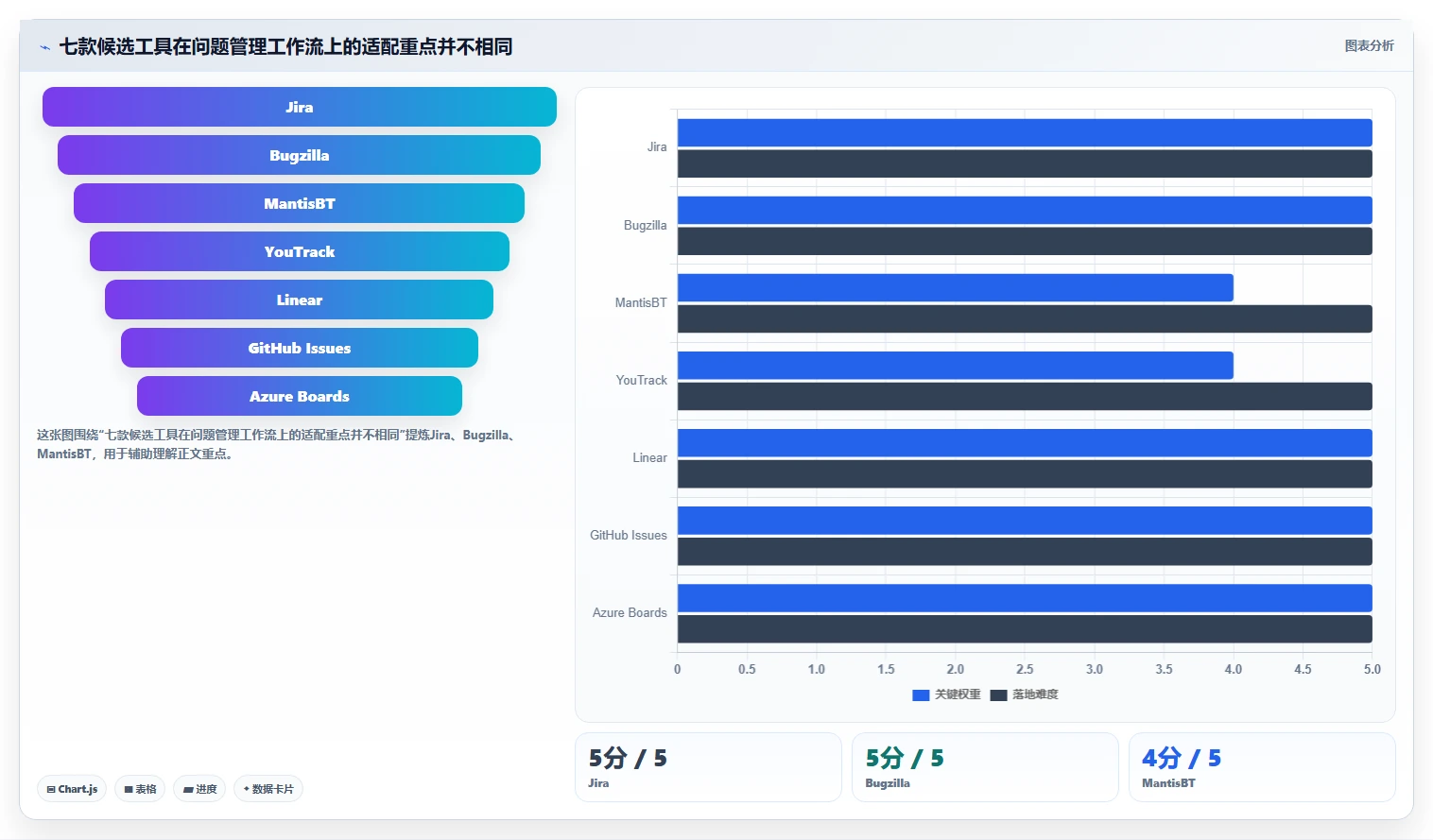Click the 1.0 tick on the x-axis
This screenshot has height=840, width=1433.
click(817, 669)
